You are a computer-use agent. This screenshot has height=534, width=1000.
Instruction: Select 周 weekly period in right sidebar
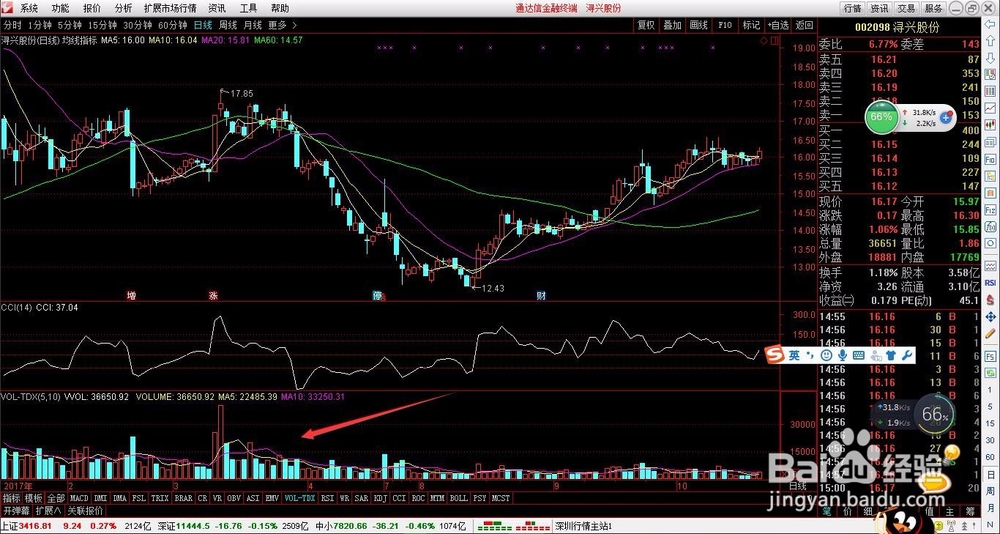pos(990,491)
